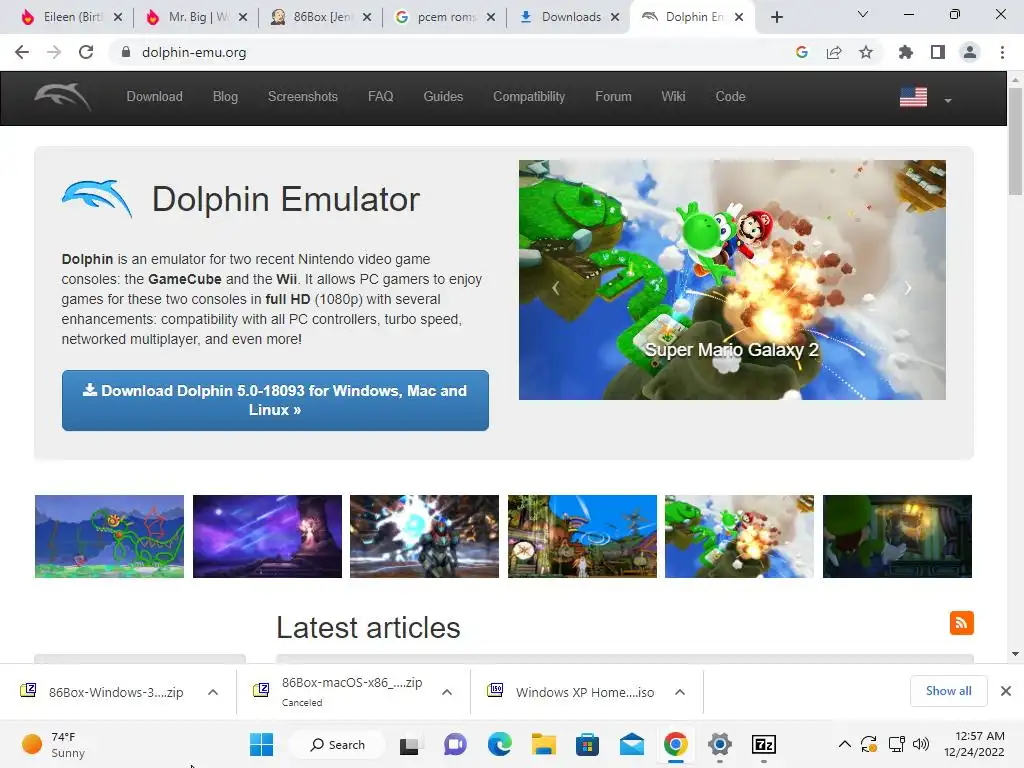Open a new tab with the plus button
1024x768 pixels.
pyautogui.click(x=776, y=18)
